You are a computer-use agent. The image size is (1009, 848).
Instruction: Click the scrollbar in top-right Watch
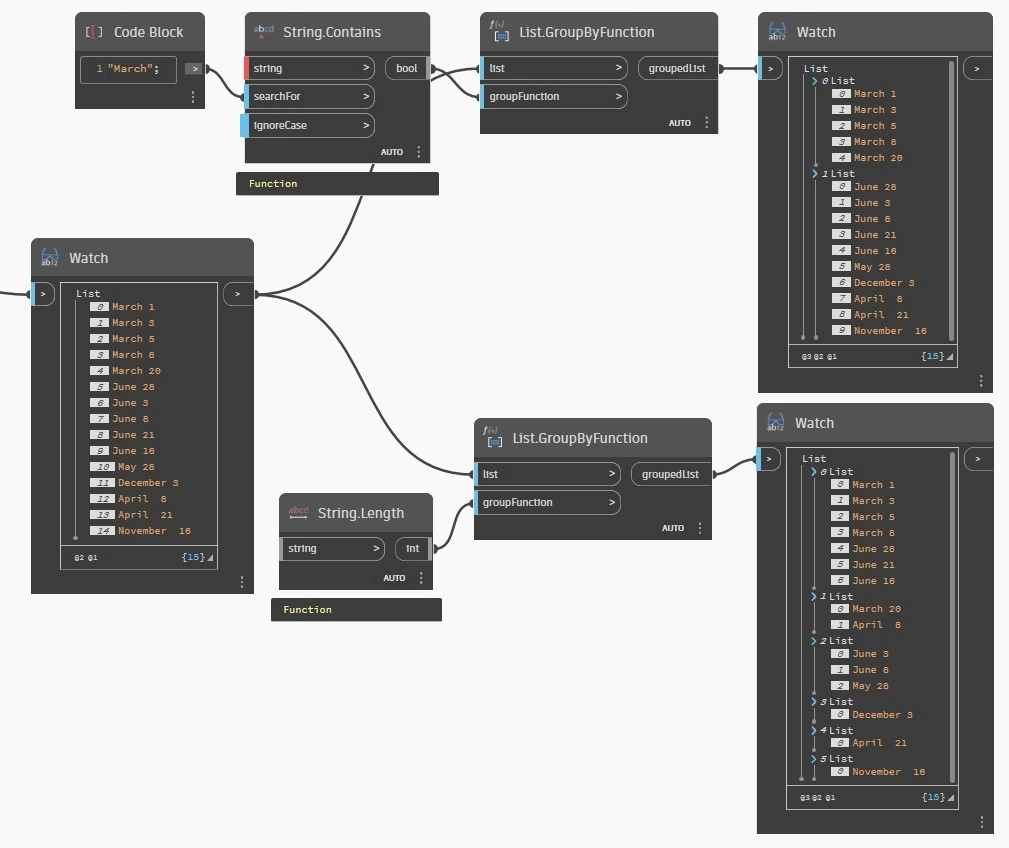952,201
